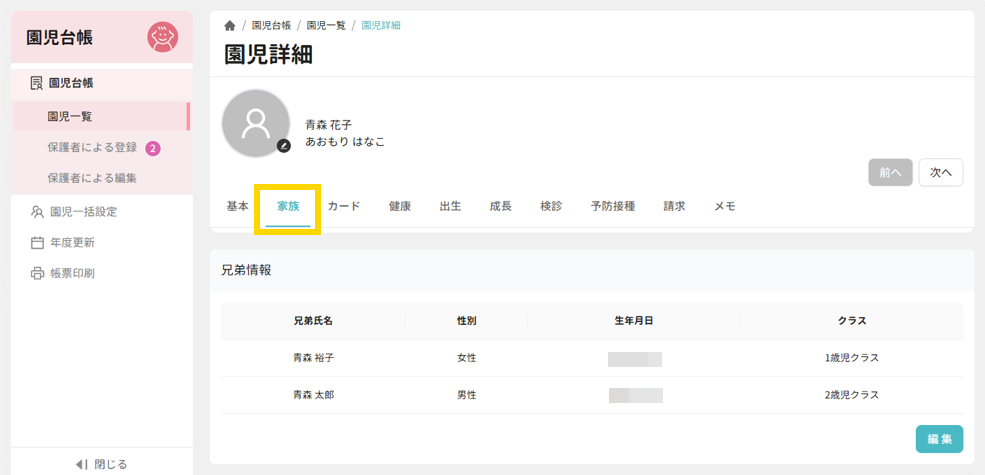The width and height of the screenshot is (985, 475).
Task: Open 園児一括設定 from the sidebar
Action: pos(83,211)
